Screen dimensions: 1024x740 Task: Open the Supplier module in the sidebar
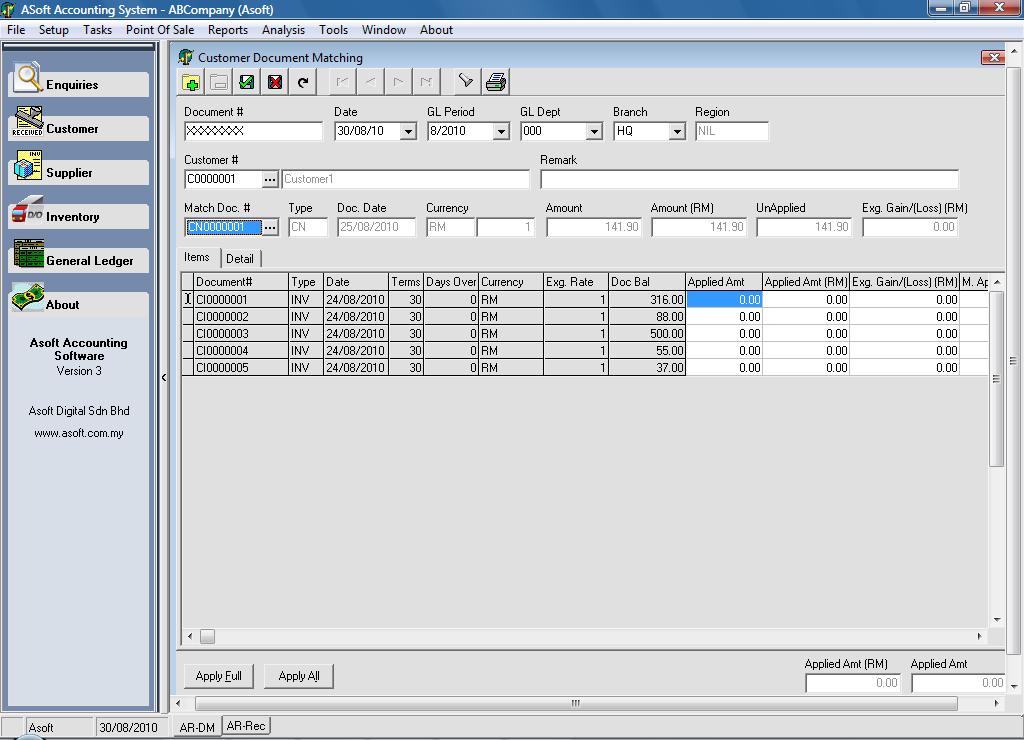(x=78, y=172)
